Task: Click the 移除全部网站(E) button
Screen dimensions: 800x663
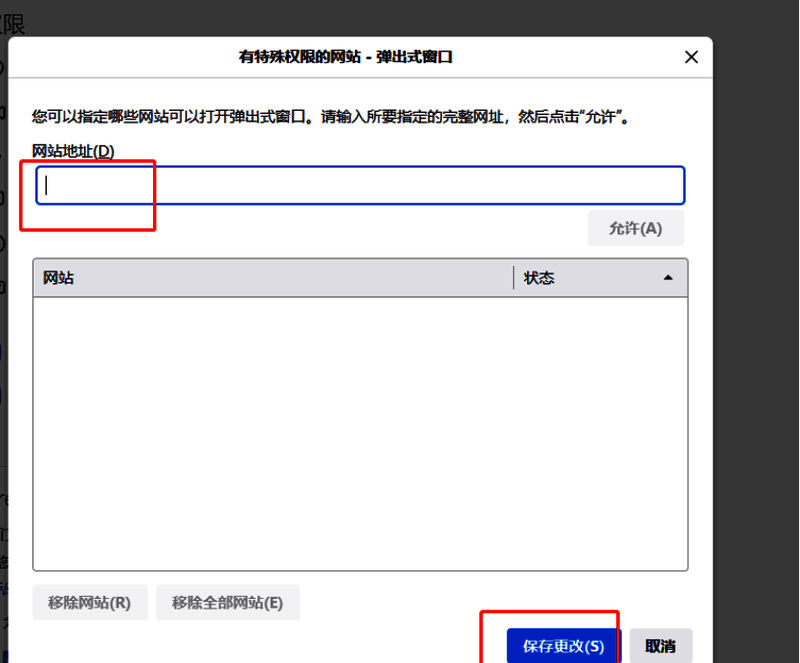Action: click(227, 602)
